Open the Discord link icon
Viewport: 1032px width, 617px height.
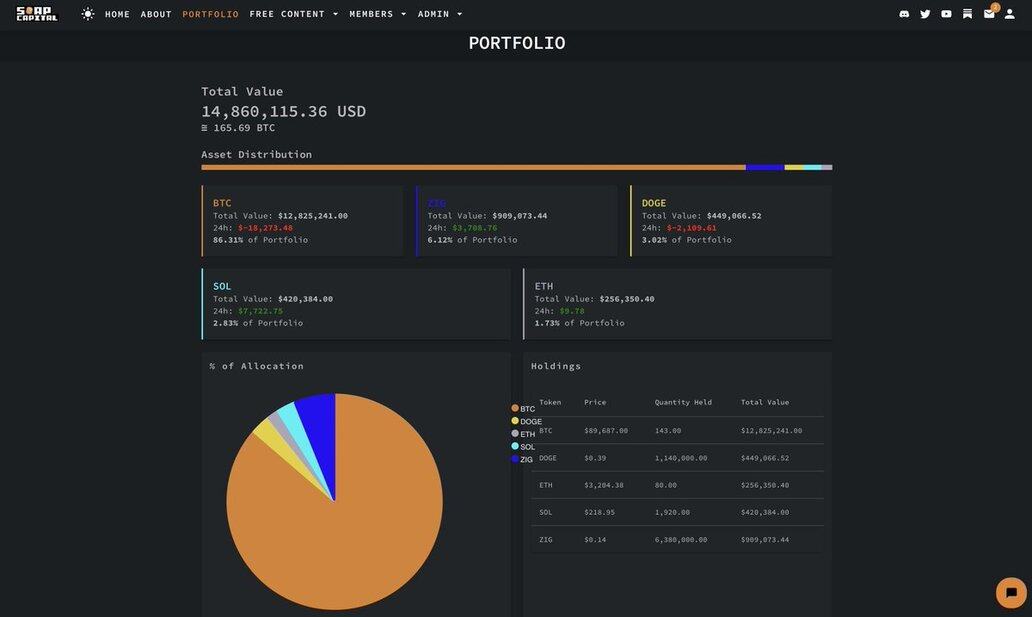click(904, 14)
